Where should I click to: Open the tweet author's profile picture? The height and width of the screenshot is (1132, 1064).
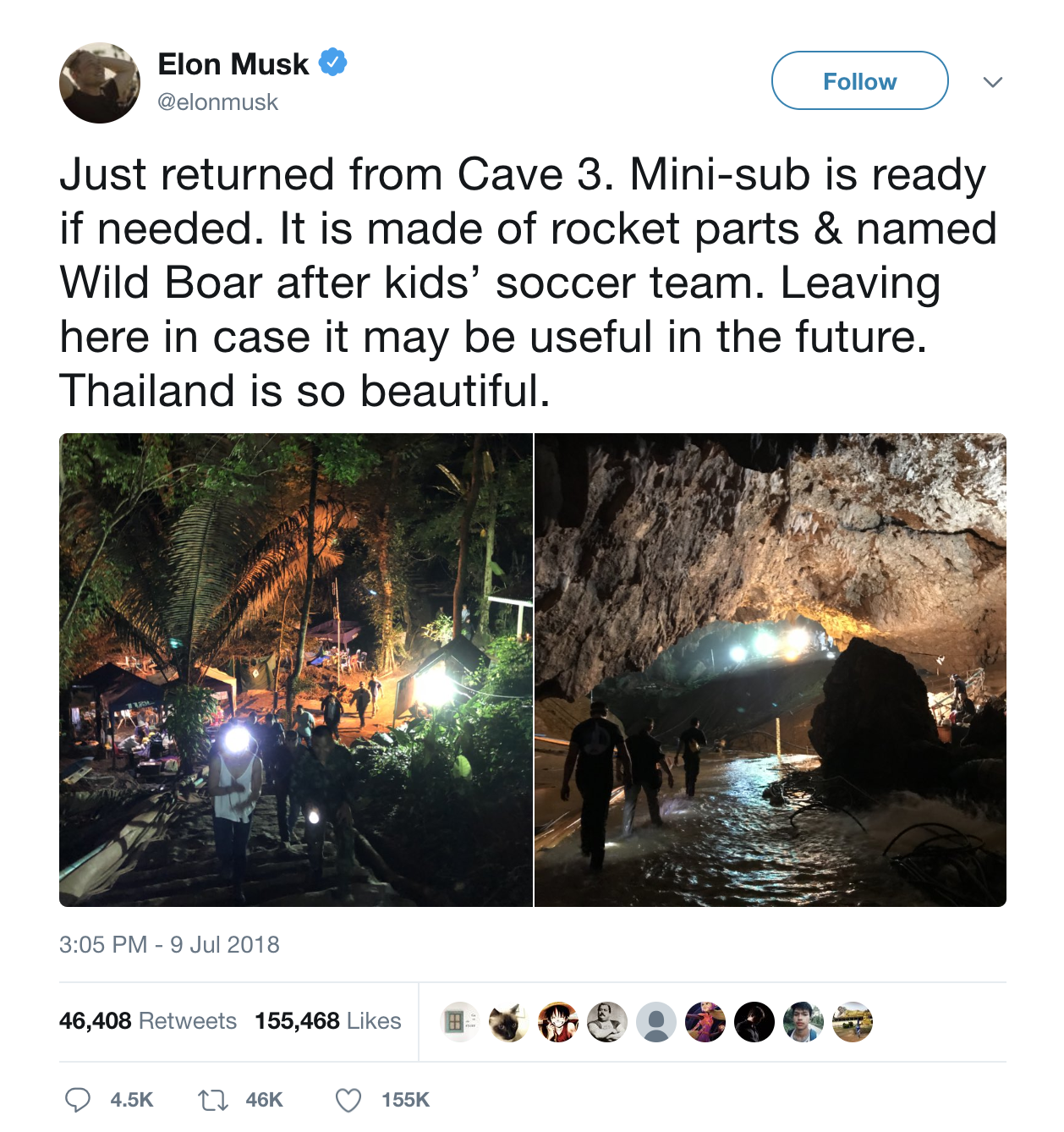(100, 83)
